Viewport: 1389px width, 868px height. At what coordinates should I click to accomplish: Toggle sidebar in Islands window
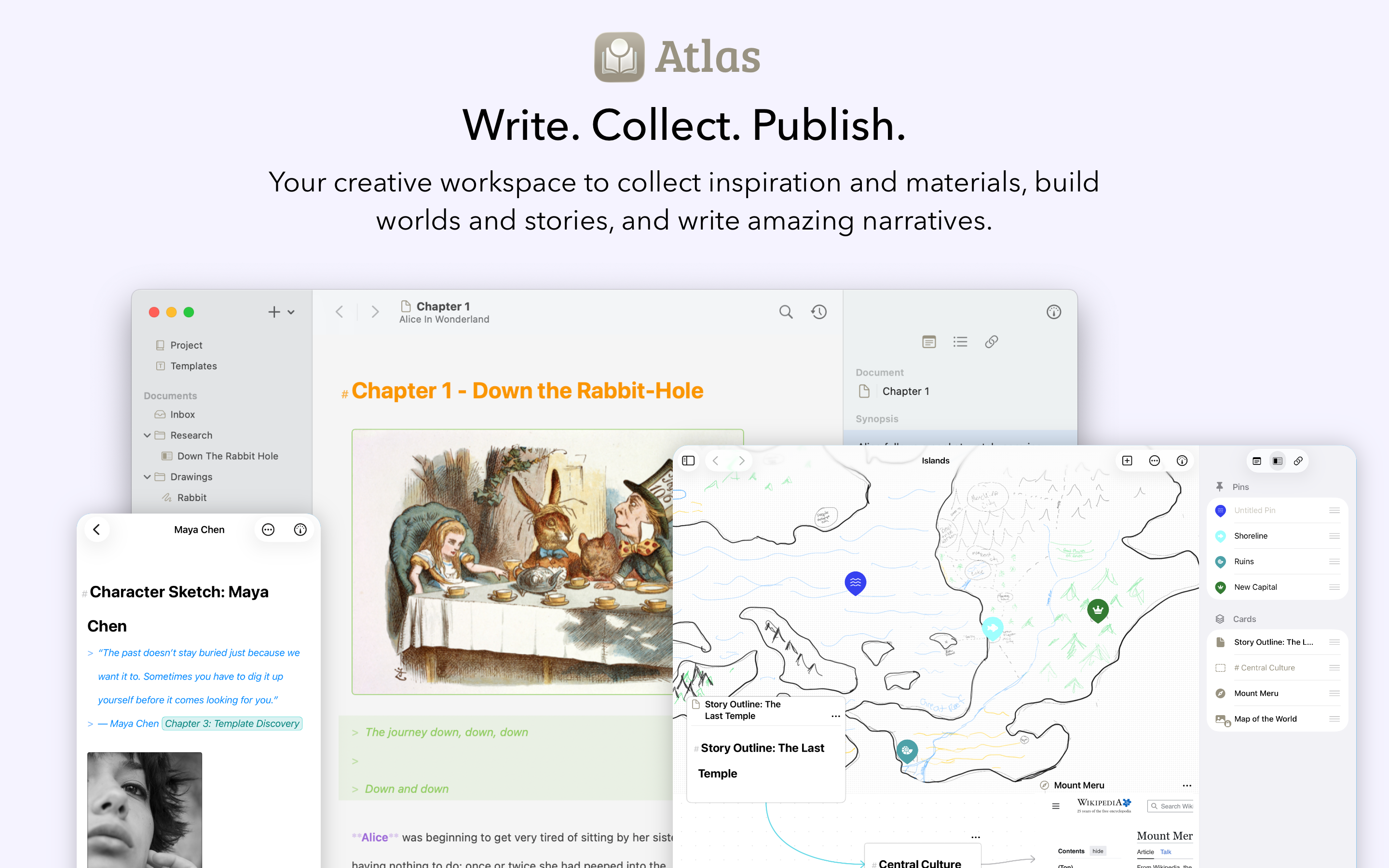(x=688, y=461)
